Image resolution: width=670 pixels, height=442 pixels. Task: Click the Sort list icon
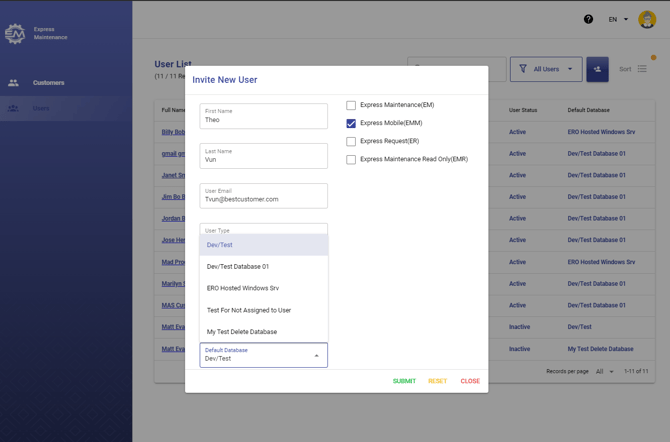(x=642, y=69)
